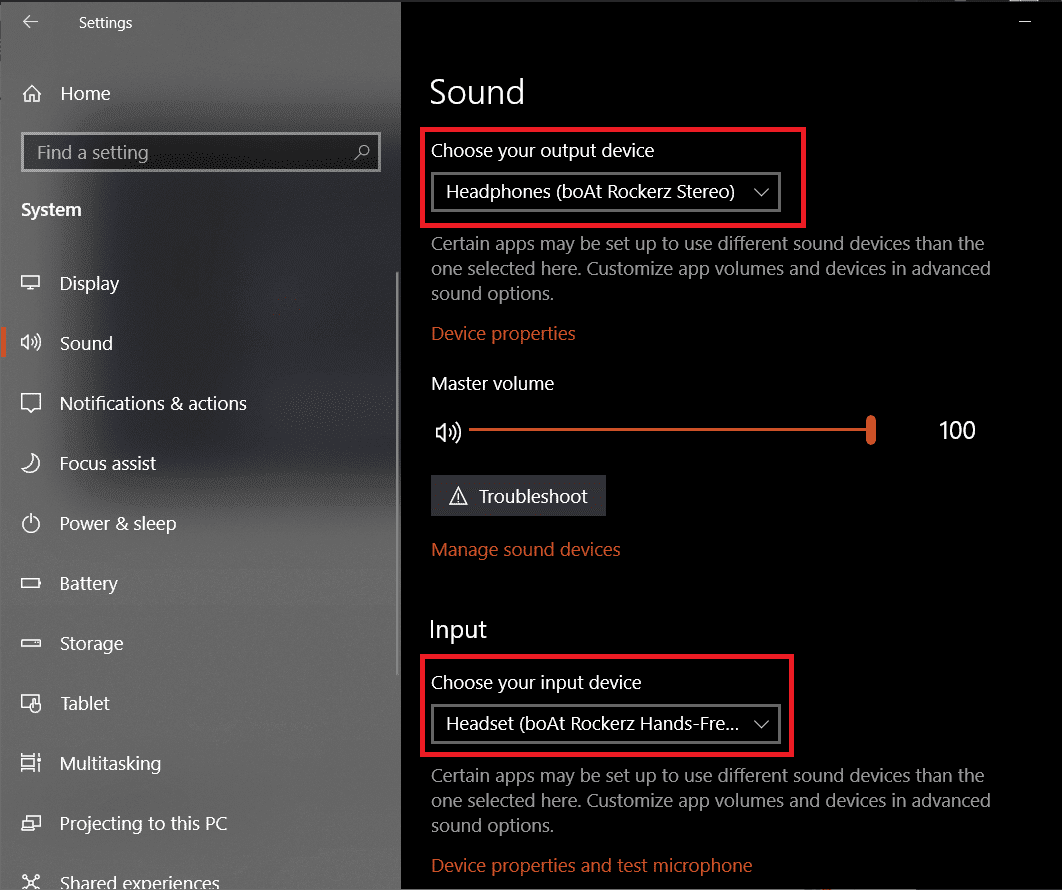This screenshot has height=890, width=1062.
Task: Open Storage settings via the drive icon
Action: pyautogui.click(x=30, y=643)
